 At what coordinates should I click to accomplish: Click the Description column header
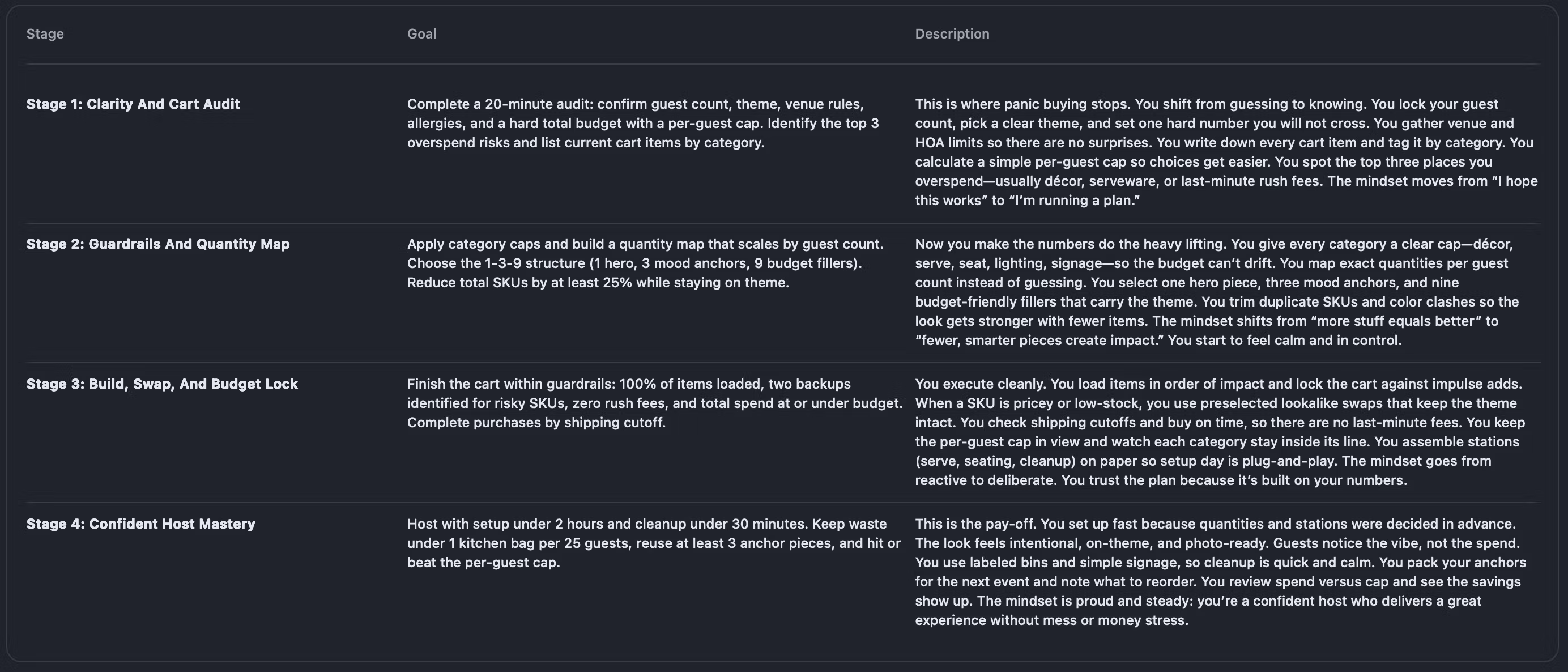click(951, 34)
